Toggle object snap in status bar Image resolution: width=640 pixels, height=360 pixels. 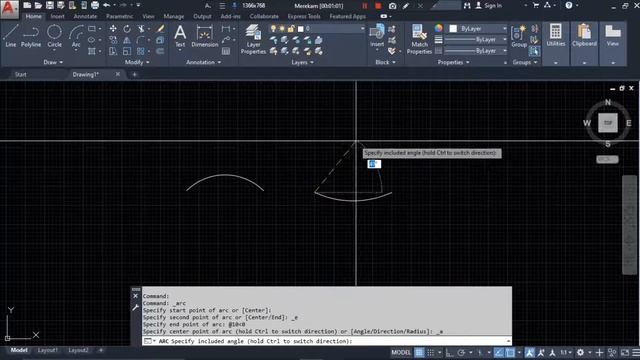tap(510, 352)
